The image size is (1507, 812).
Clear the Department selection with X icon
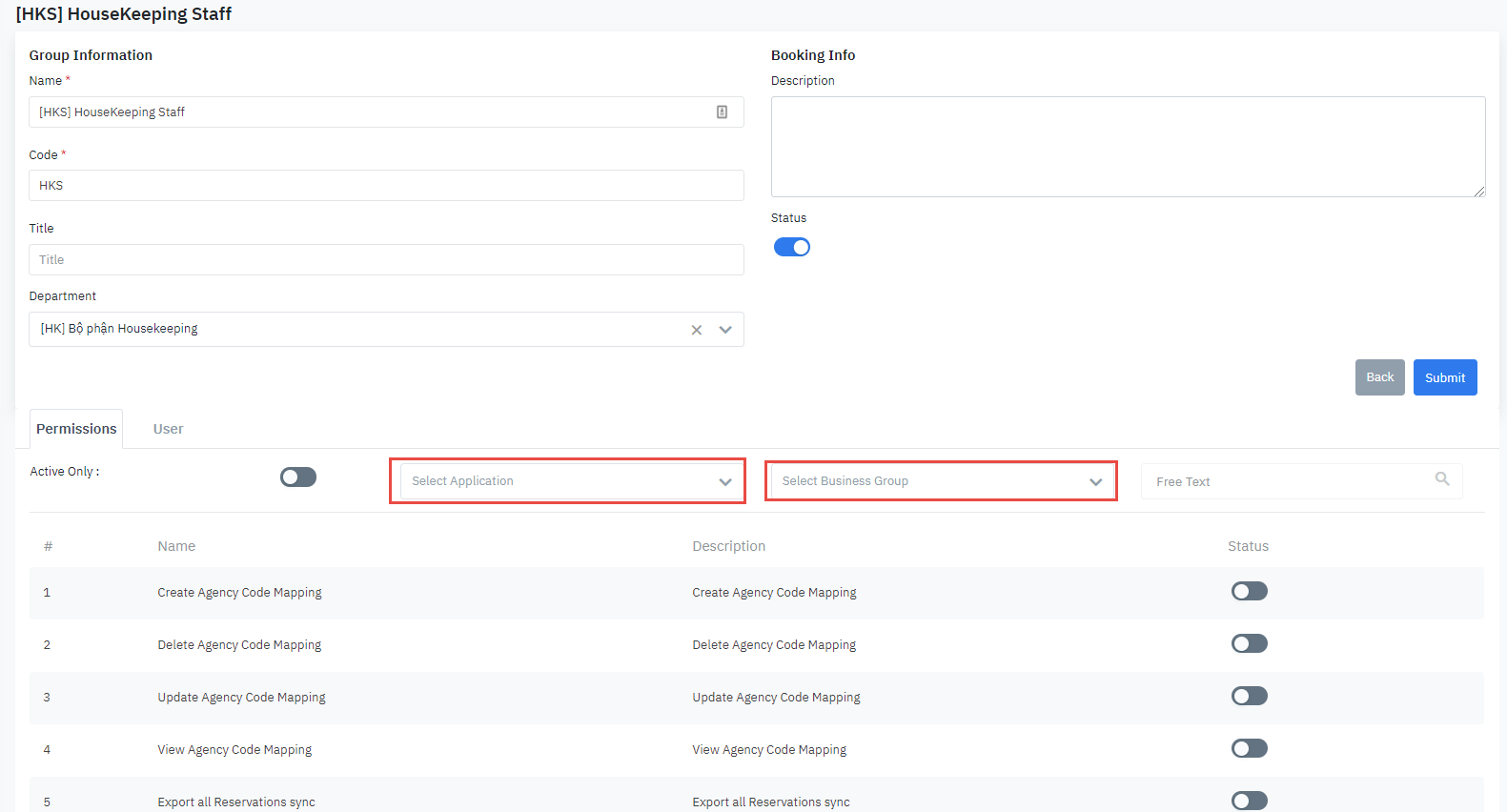point(697,330)
